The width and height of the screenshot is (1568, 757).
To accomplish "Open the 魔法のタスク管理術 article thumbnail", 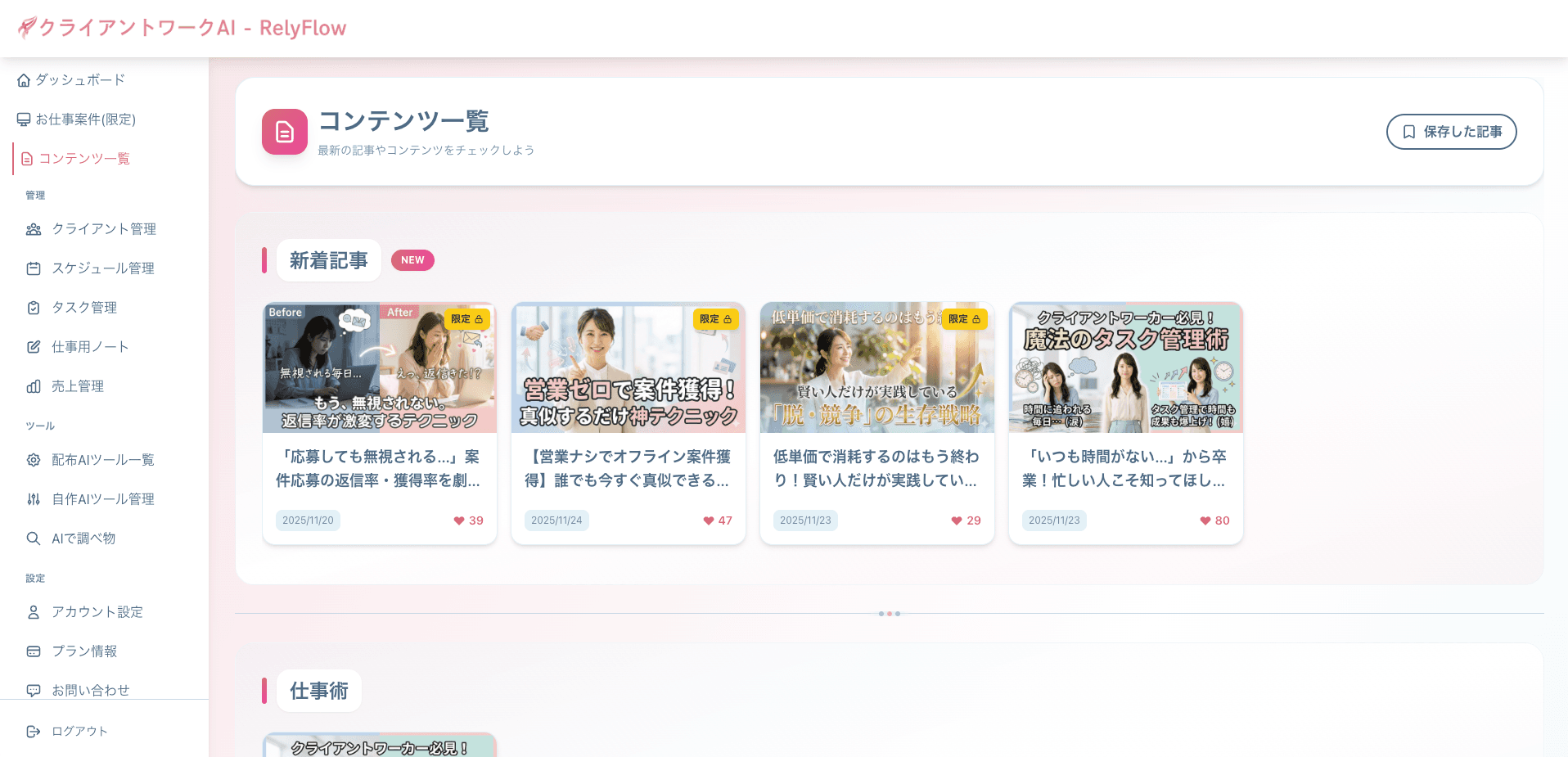I will [1125, 367].
